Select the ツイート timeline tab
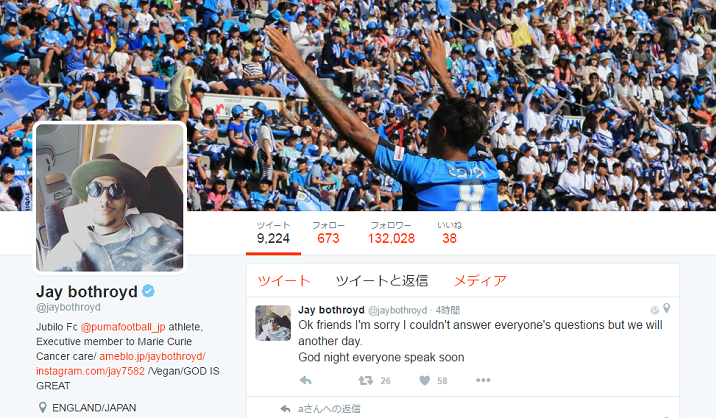 (x=284, y=280)
